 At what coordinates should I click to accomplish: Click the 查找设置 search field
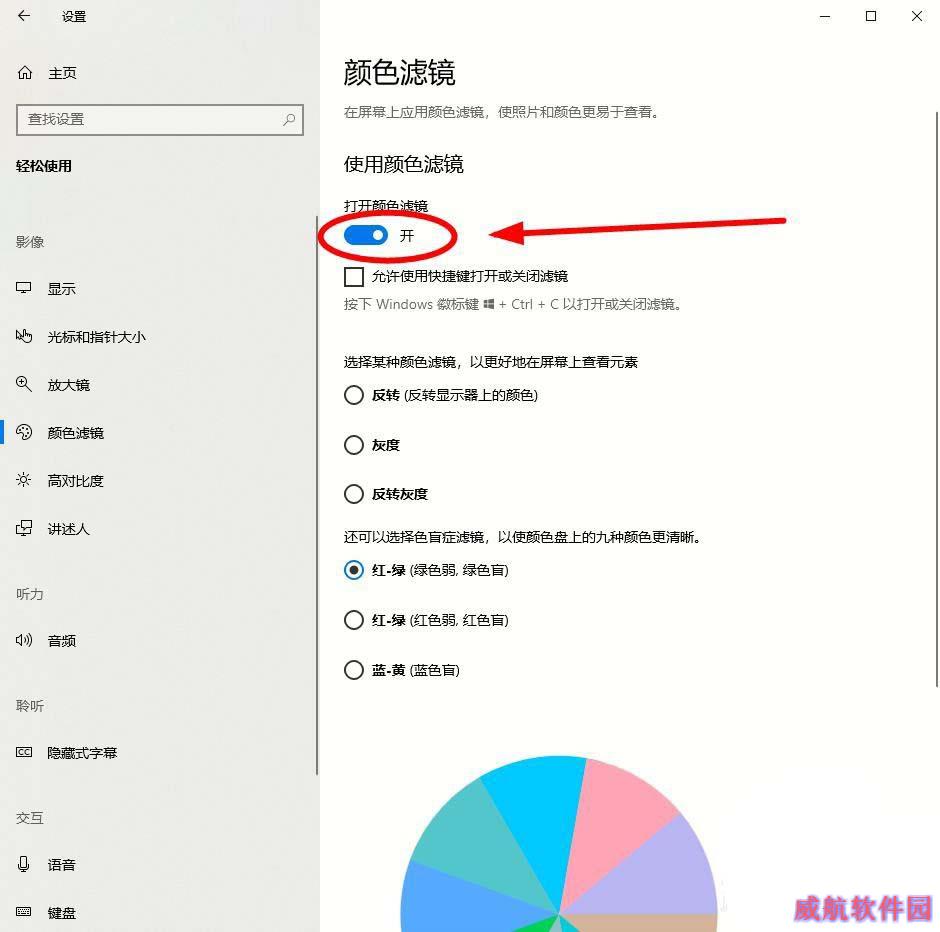pyautogui.click(x=160, y=120)
